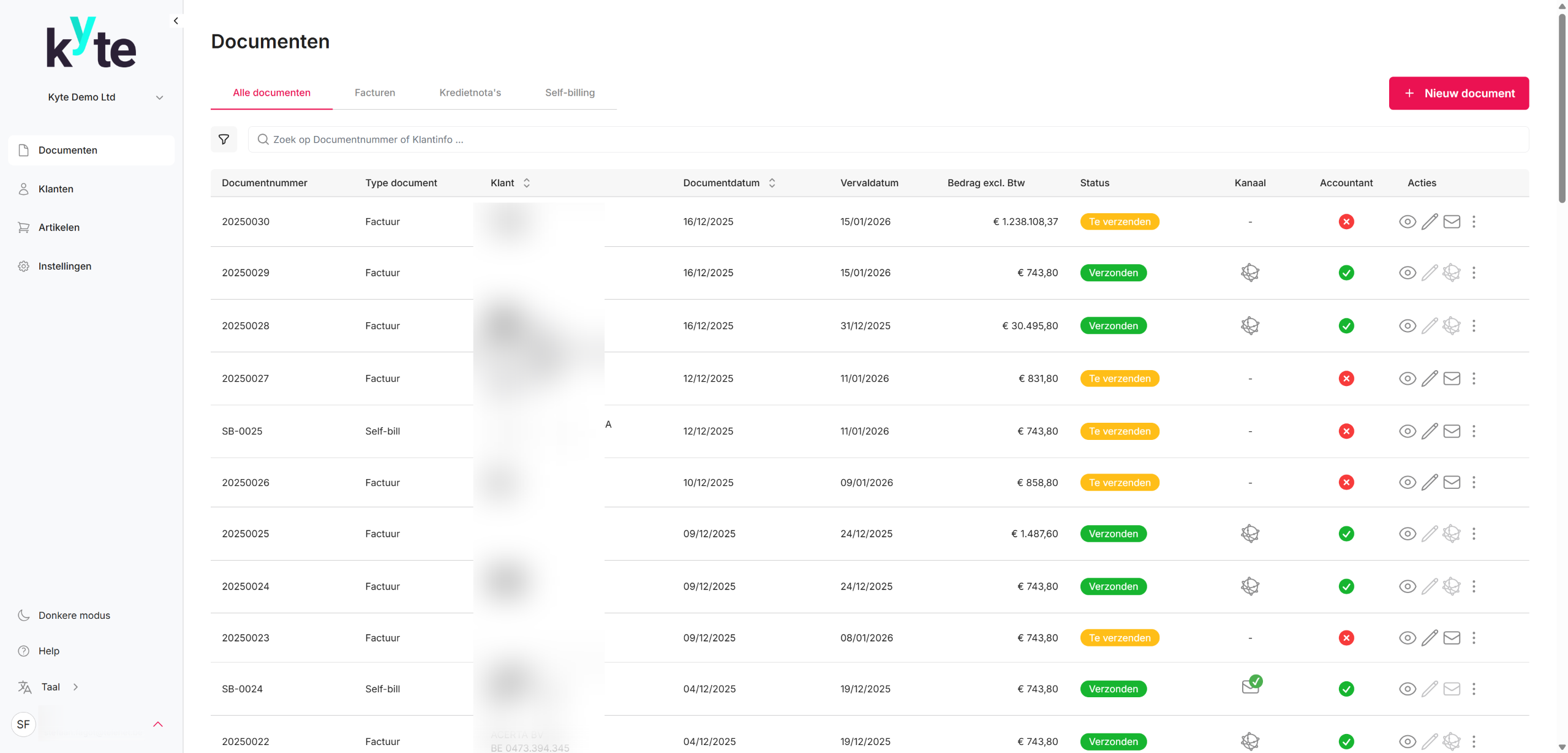
Task: Switch to the Kredietnota's tab
Action: click(470, 93)
